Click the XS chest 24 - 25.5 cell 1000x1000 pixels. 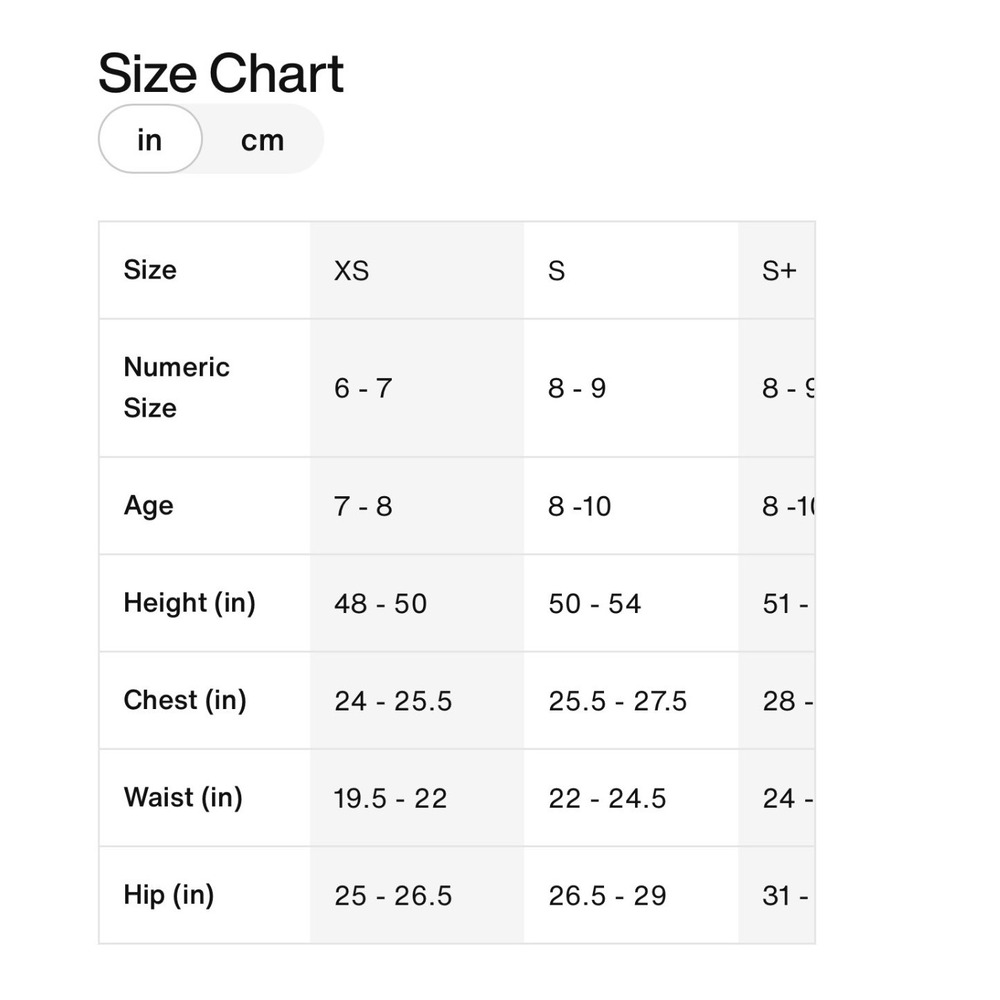(x=417, y=700)
